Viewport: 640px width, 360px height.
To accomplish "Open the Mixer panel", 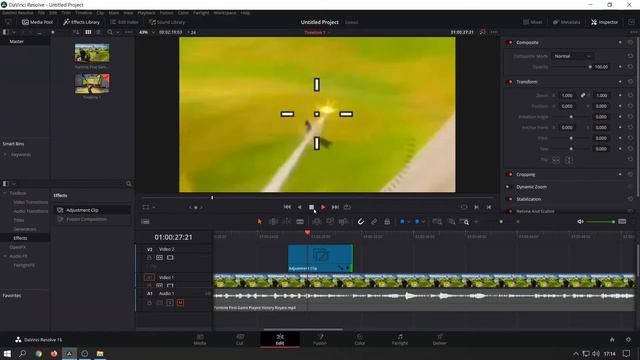I will click(x=533, y=22).
